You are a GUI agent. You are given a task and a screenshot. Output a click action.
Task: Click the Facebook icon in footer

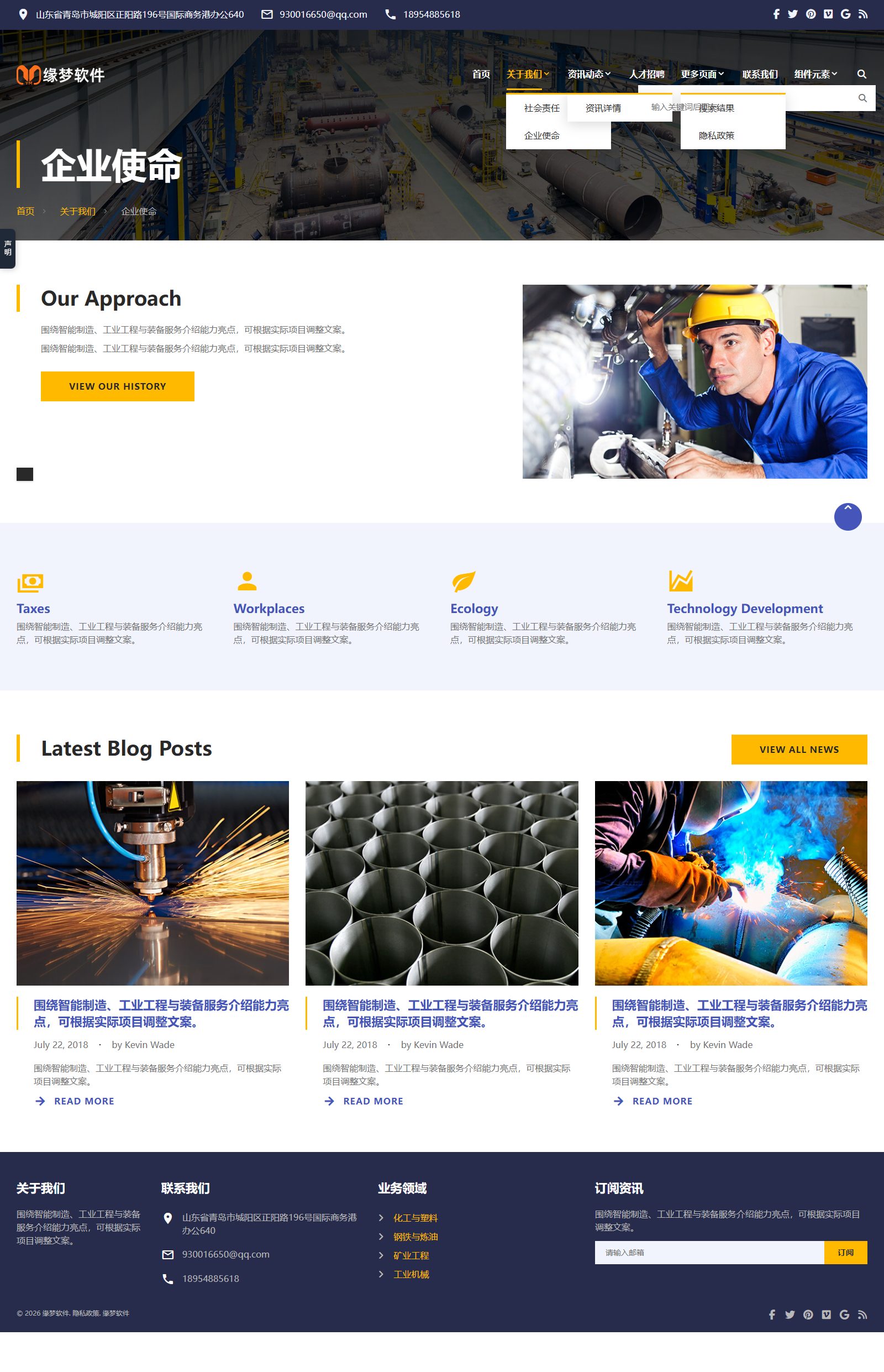tap(772, 1315)
